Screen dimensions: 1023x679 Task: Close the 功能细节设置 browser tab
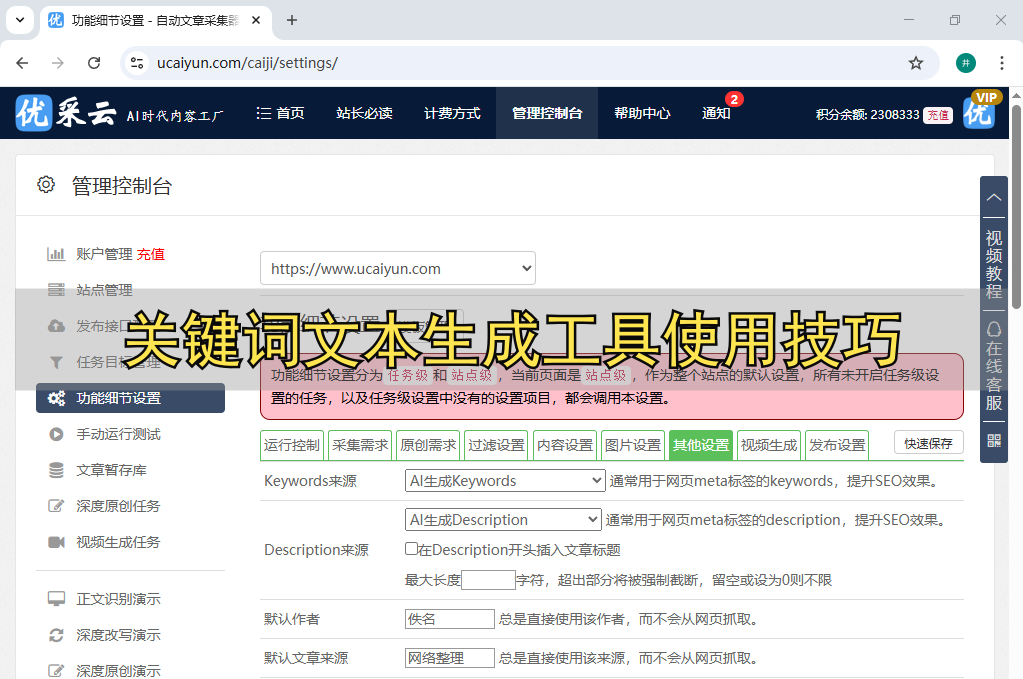click(x=256, y=20)
